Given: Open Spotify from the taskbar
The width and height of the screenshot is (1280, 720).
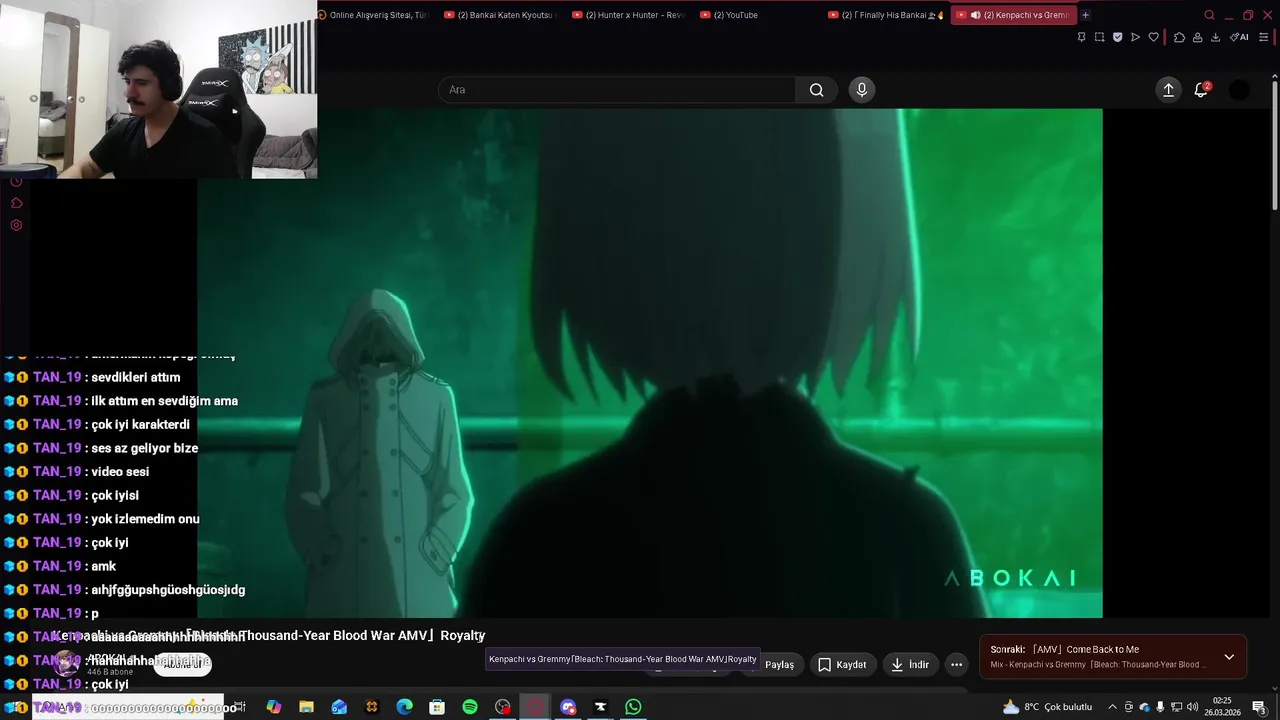Looking at the screenshot, I should (470, 707).
